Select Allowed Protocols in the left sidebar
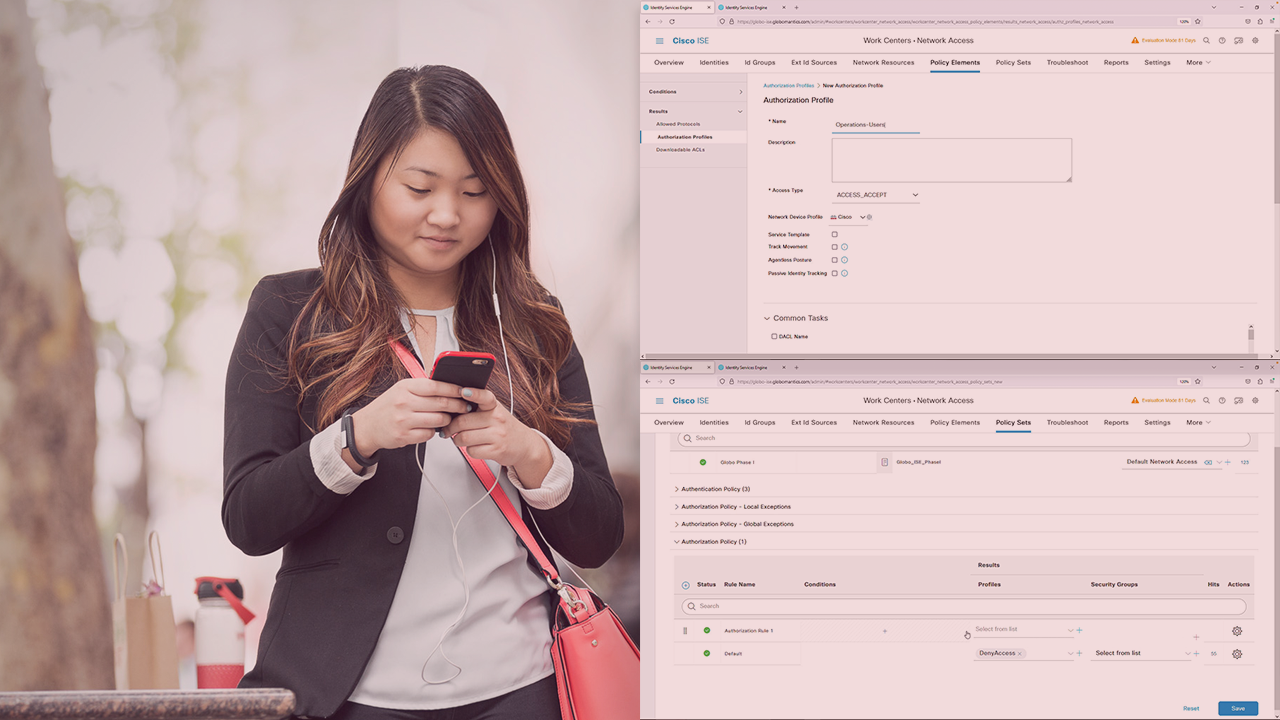Viewport: 1280px width, 720px height. click(x=678, y=124)
